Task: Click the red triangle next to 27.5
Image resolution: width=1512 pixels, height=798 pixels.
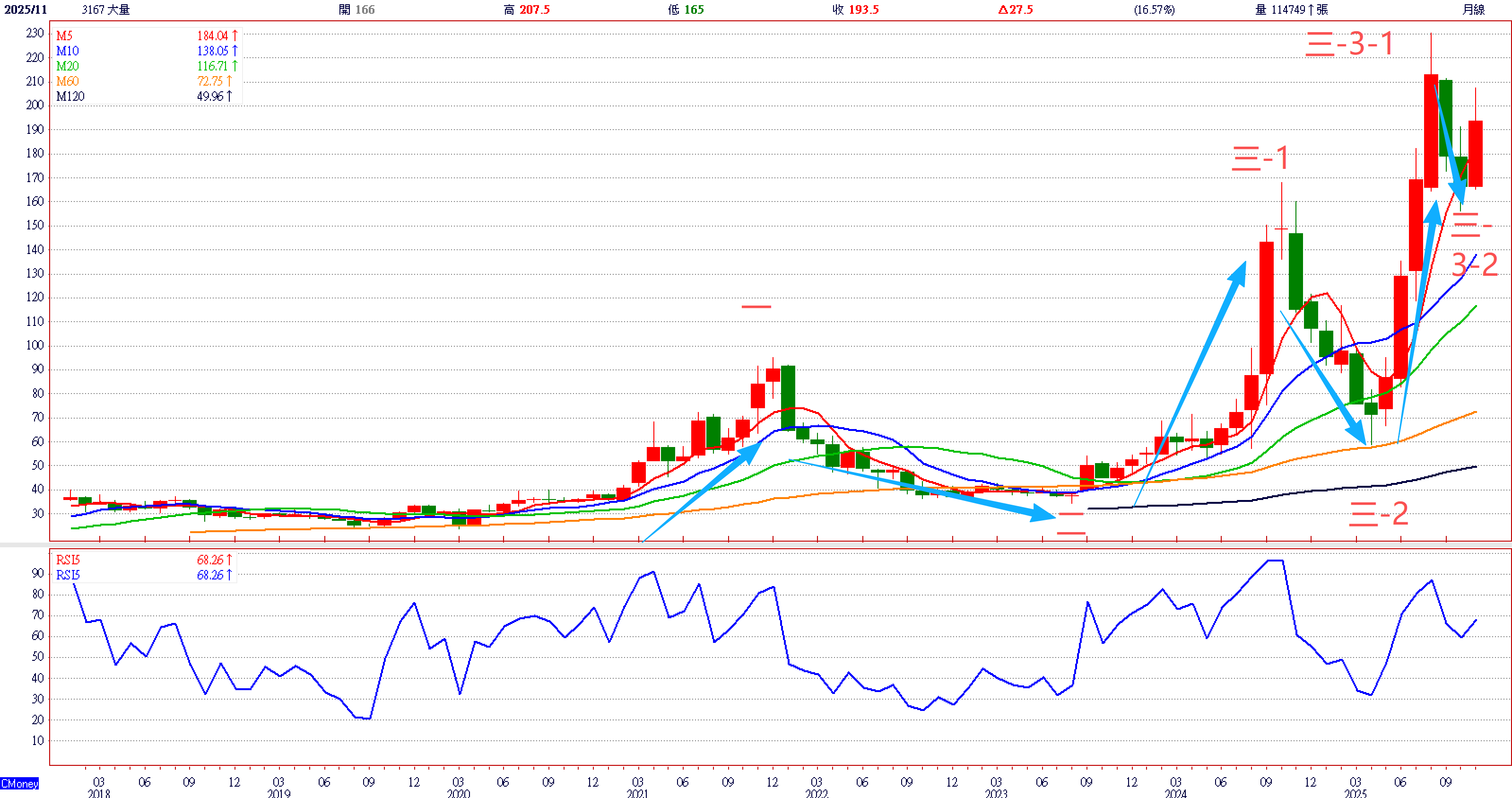Action: (1002, 9)
